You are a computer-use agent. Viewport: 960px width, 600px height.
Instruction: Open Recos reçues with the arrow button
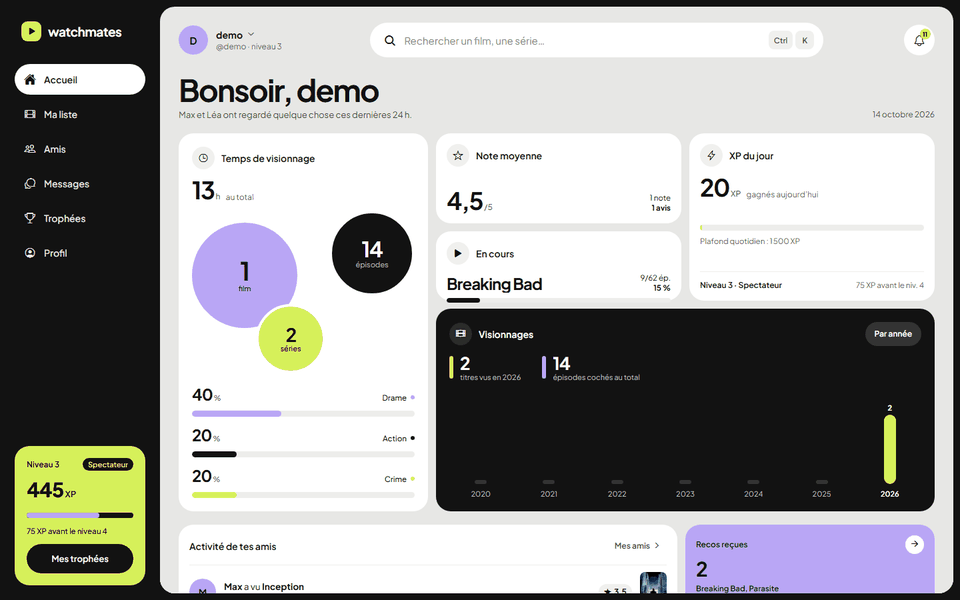tap(914, 544)
